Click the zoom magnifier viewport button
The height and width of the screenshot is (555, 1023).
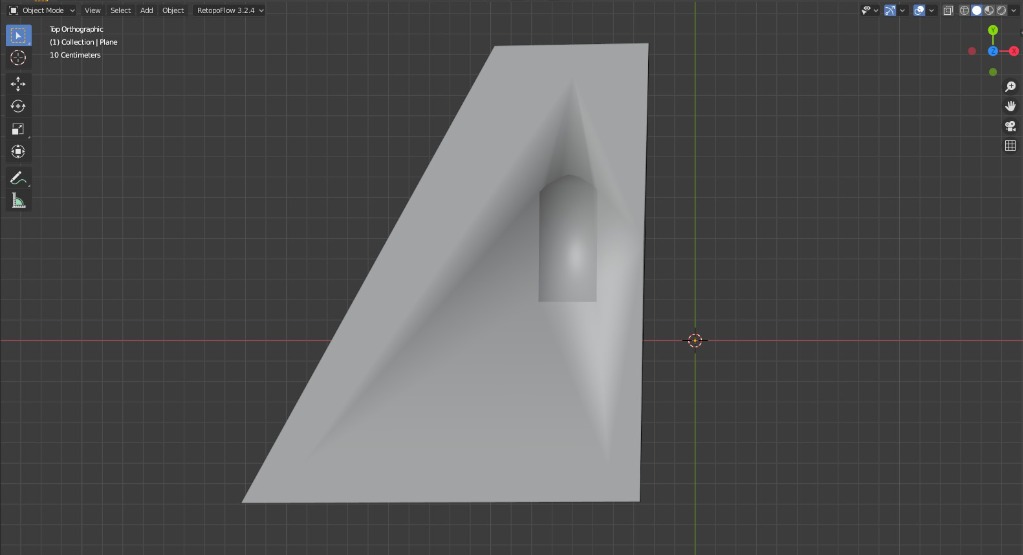pos(1010,87)
